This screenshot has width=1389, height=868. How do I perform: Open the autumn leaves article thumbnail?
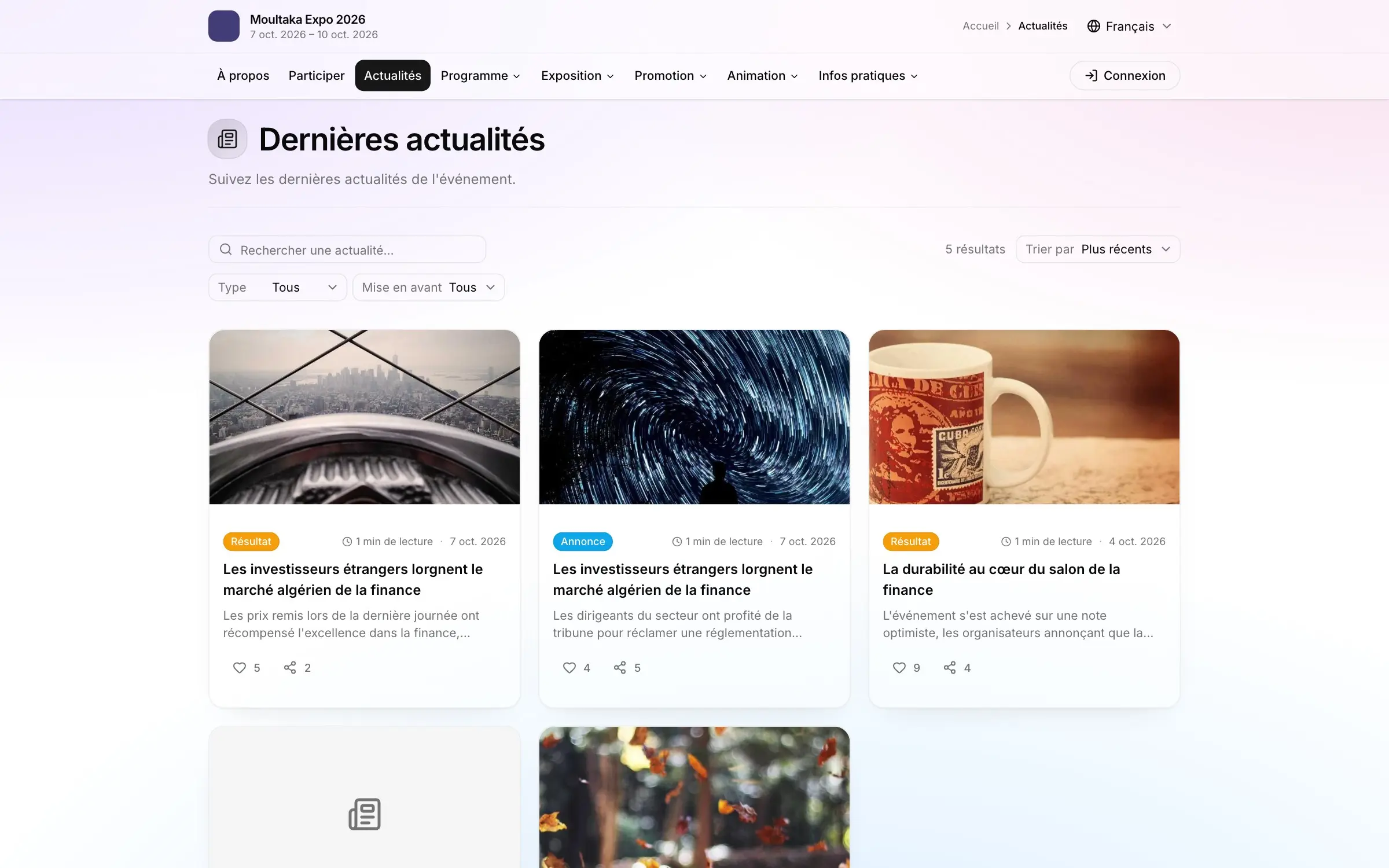click(694, 797)
